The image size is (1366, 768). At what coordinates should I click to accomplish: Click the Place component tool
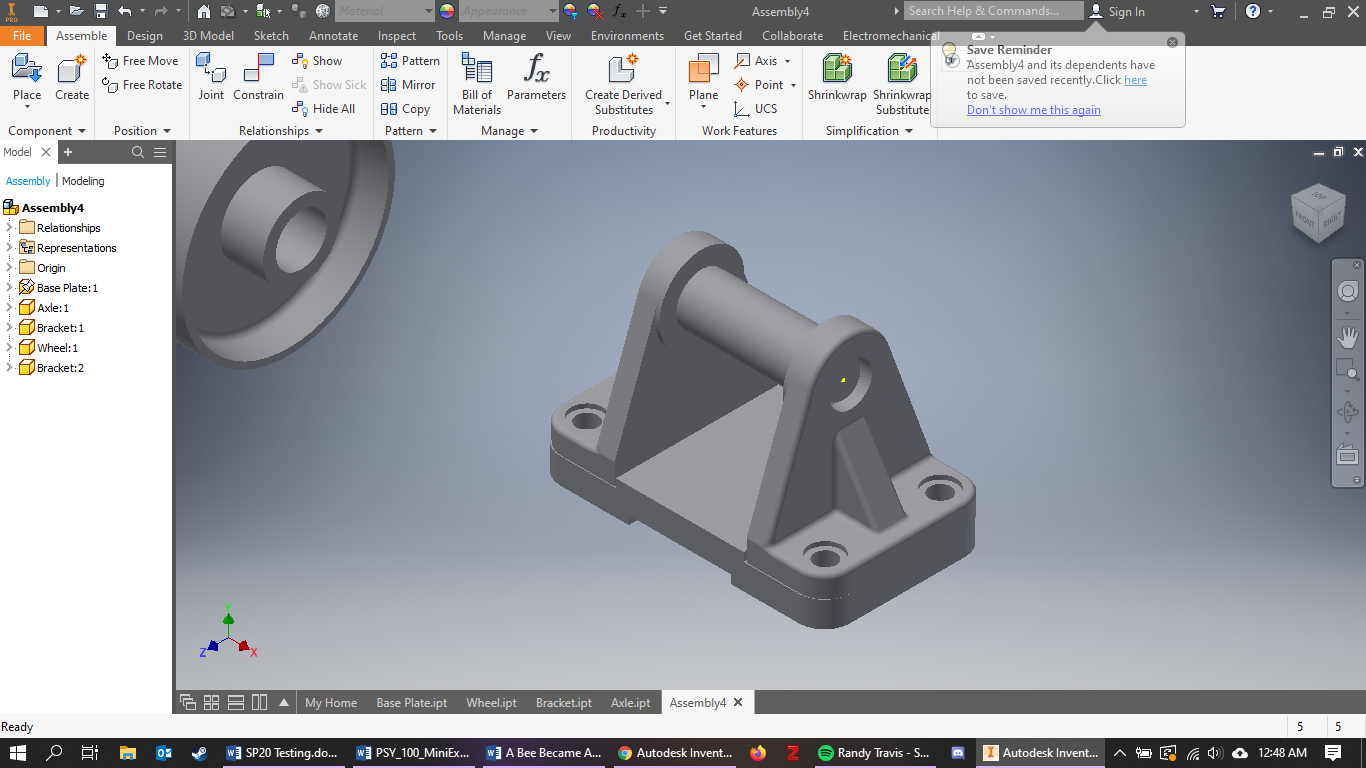27,78
